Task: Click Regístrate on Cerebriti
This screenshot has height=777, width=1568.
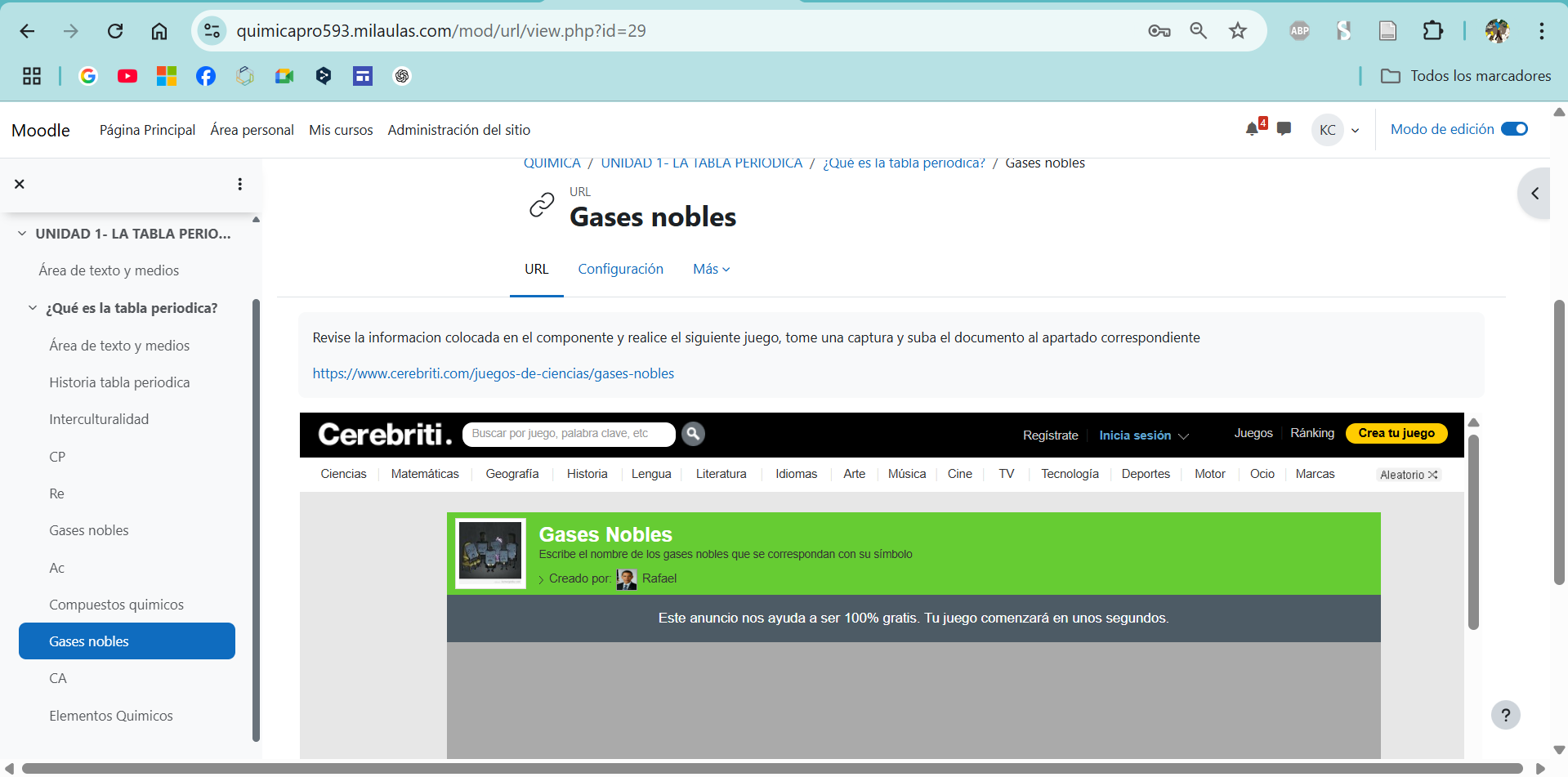Action: point(1050,435)
